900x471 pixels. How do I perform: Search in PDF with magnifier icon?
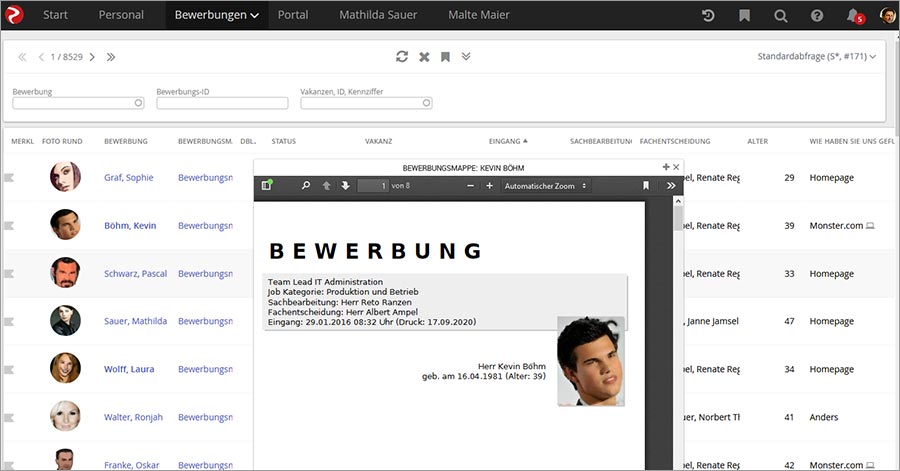(x=306, y=185)
